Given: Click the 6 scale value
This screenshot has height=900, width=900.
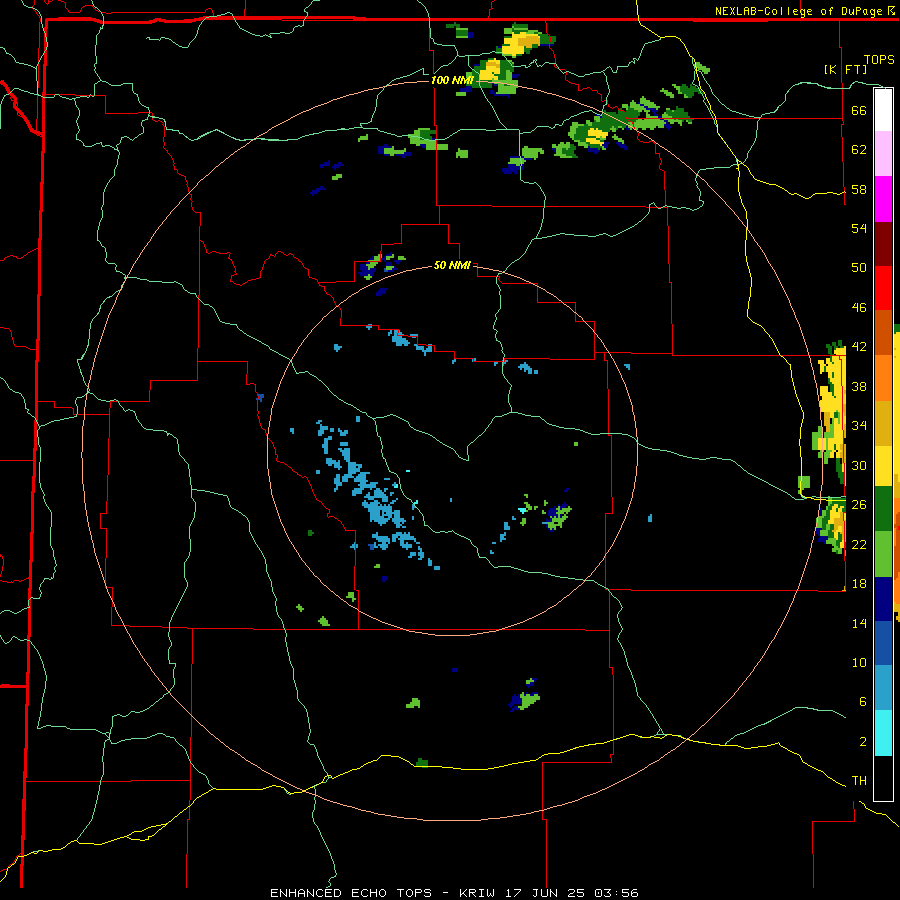Looking at the screenshot, I should (863, 702).
